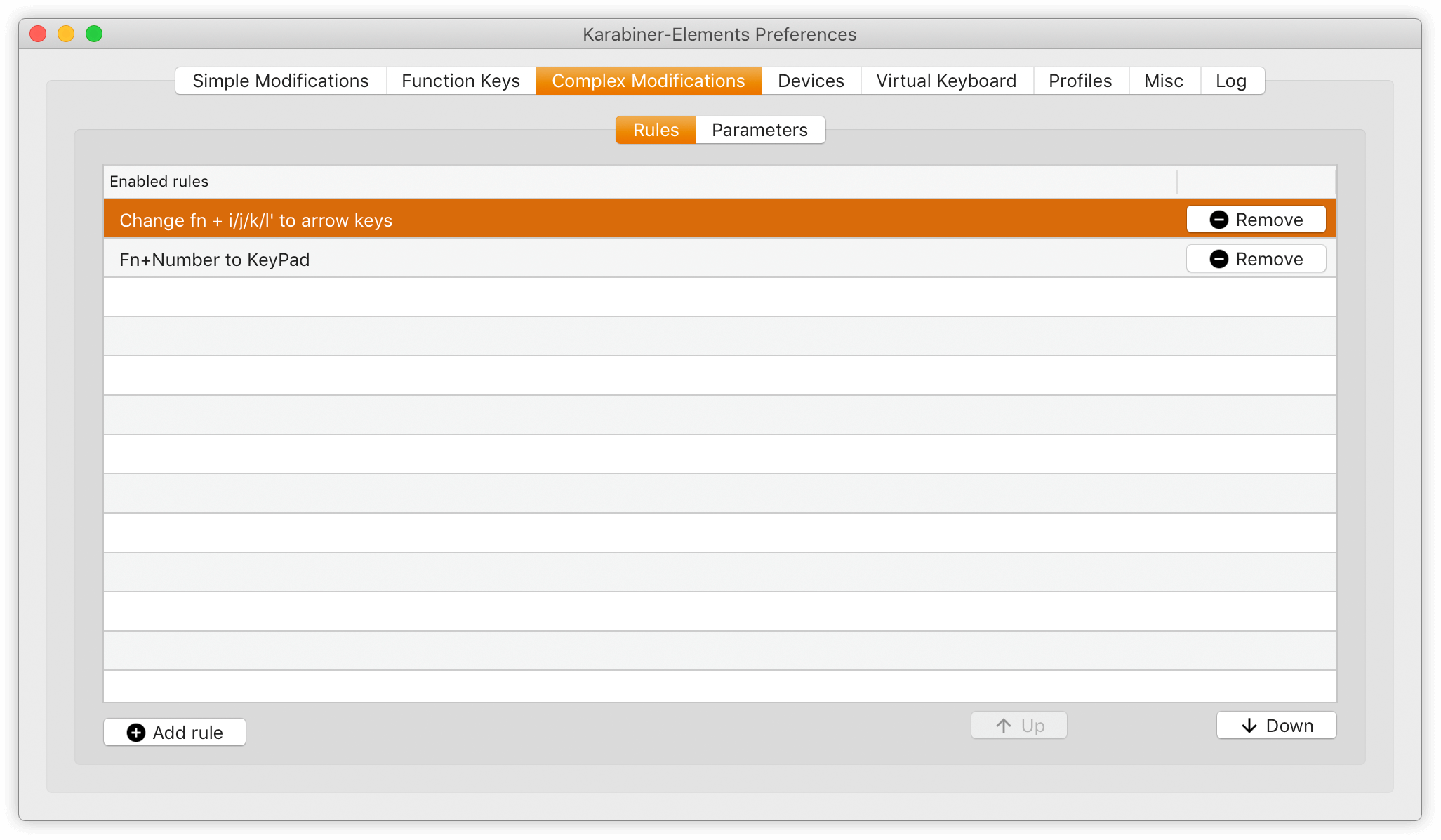
Task: Click the Up button
Action: 1019,725
